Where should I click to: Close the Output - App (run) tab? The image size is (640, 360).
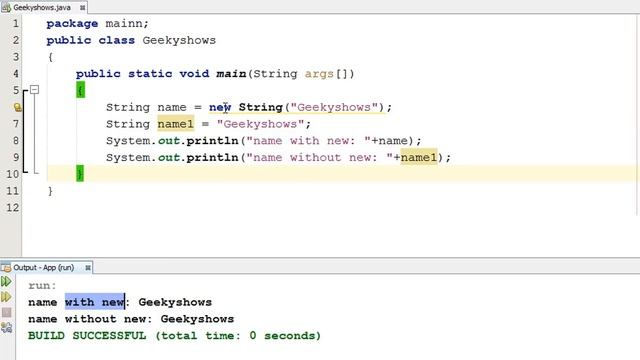pyautogui.click(x=88, y=268)
